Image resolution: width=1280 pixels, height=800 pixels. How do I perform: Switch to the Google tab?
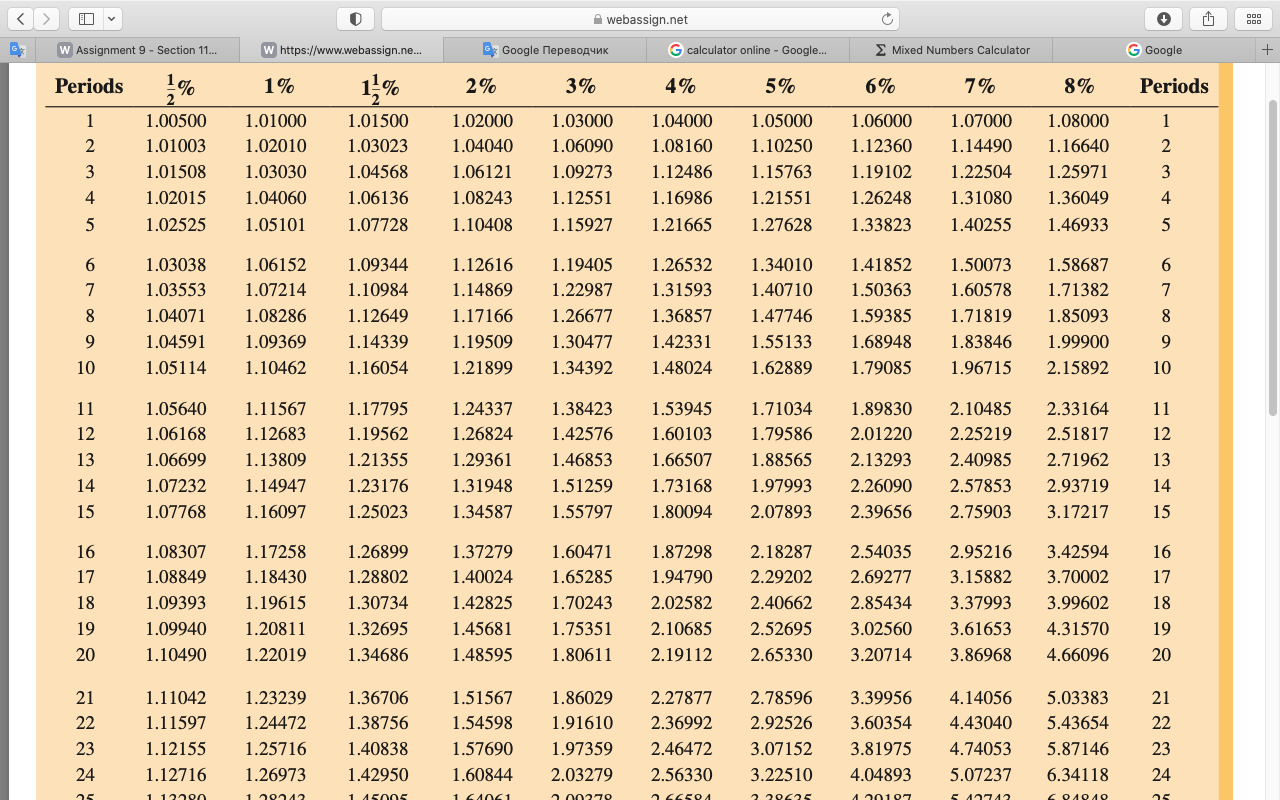coord(1160,49)
